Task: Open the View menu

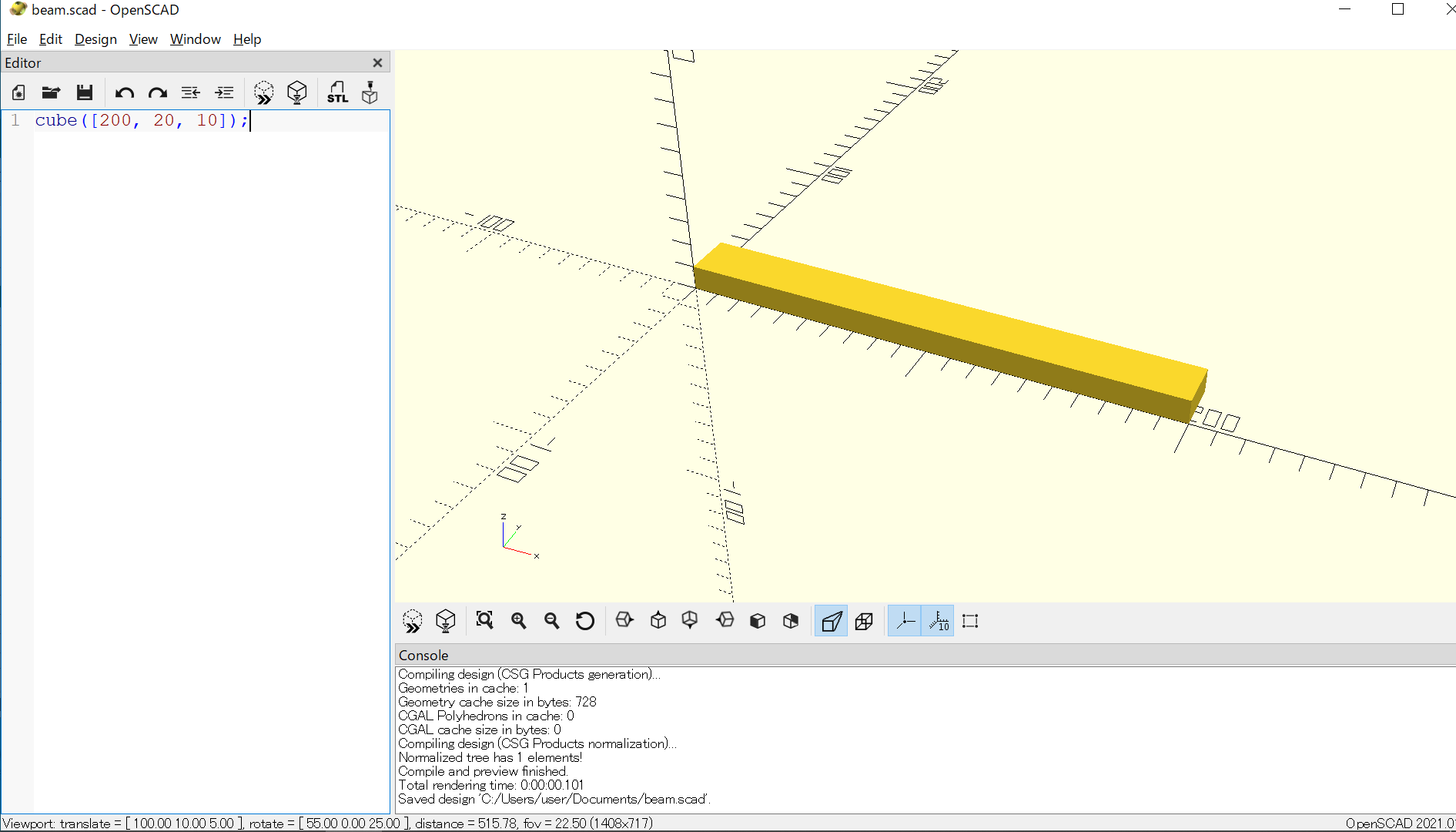Action: (143, 39)
